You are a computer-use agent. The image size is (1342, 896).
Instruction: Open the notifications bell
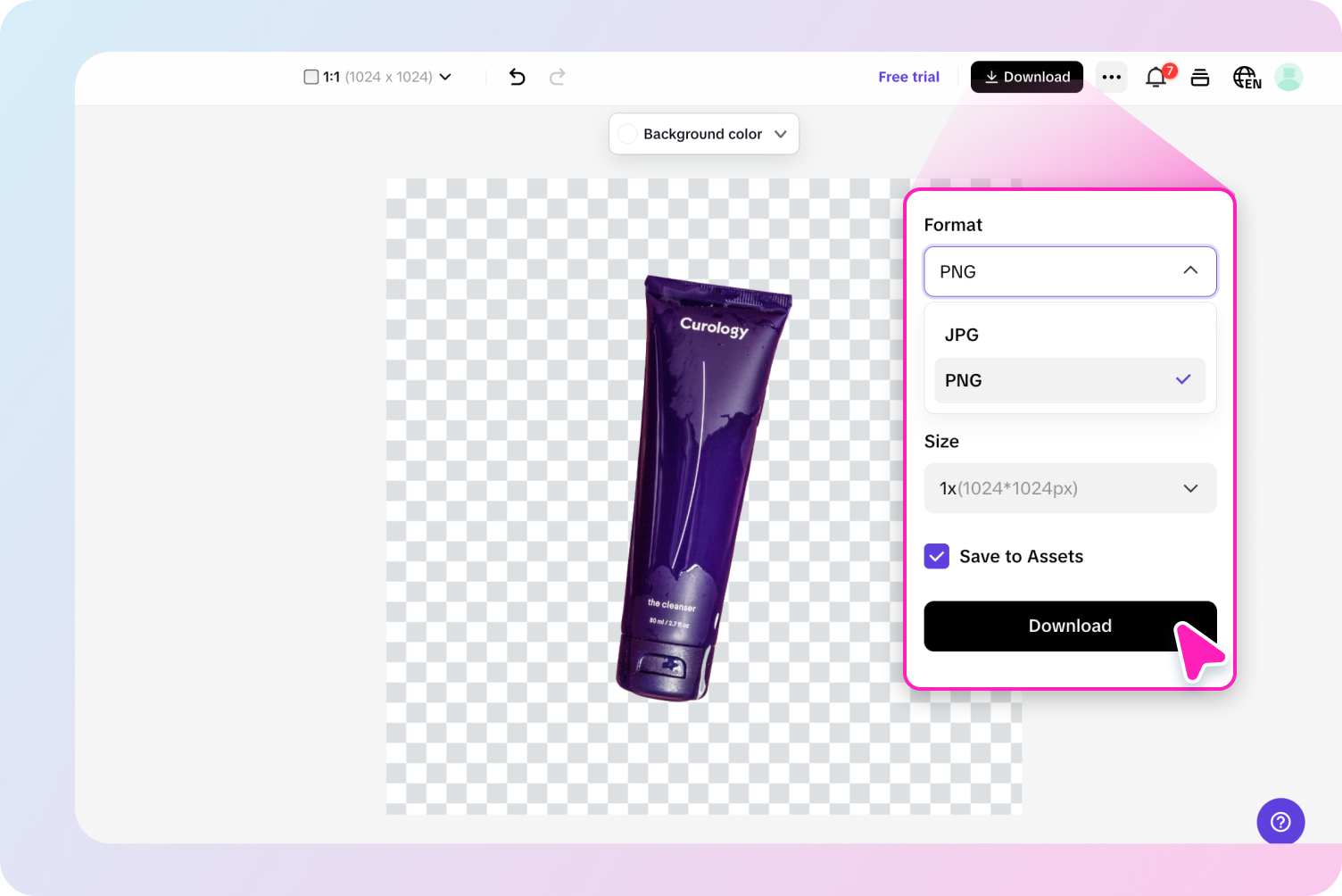coord(1157,77)
